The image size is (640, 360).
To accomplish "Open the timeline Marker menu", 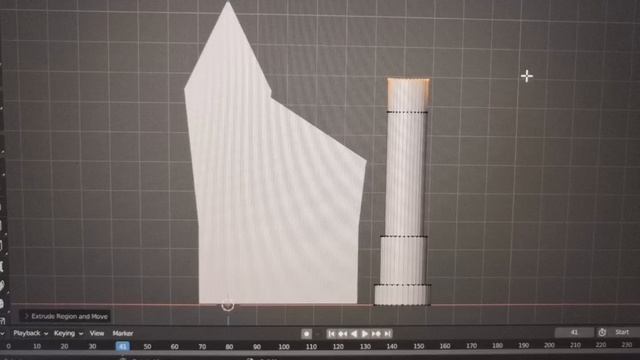I will point(123,333).
